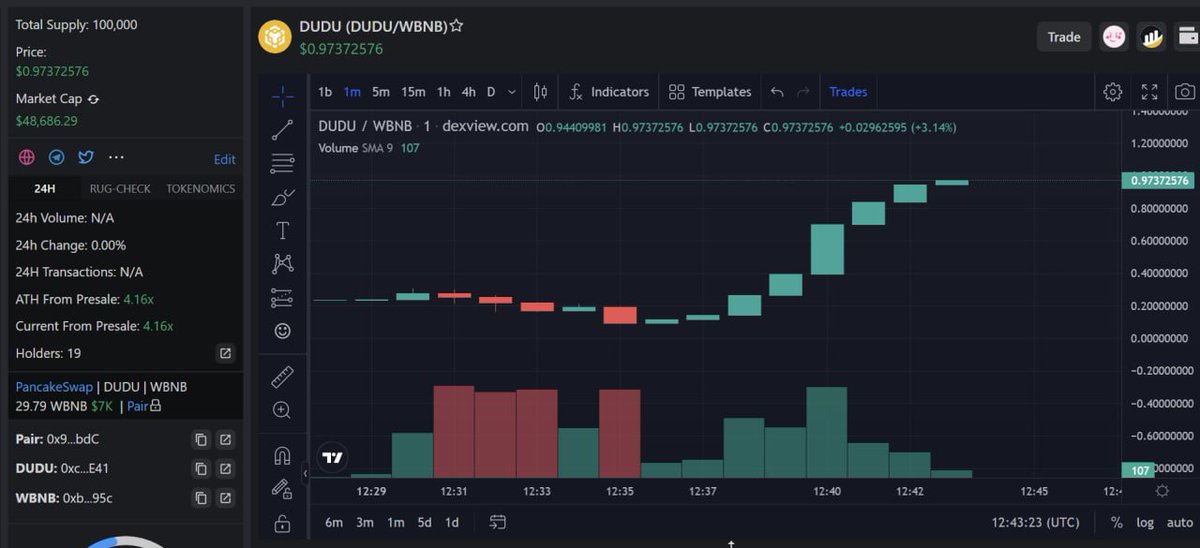Open the go to date calendar
This screenshot has width=1200, height=548.
(497, 522)
